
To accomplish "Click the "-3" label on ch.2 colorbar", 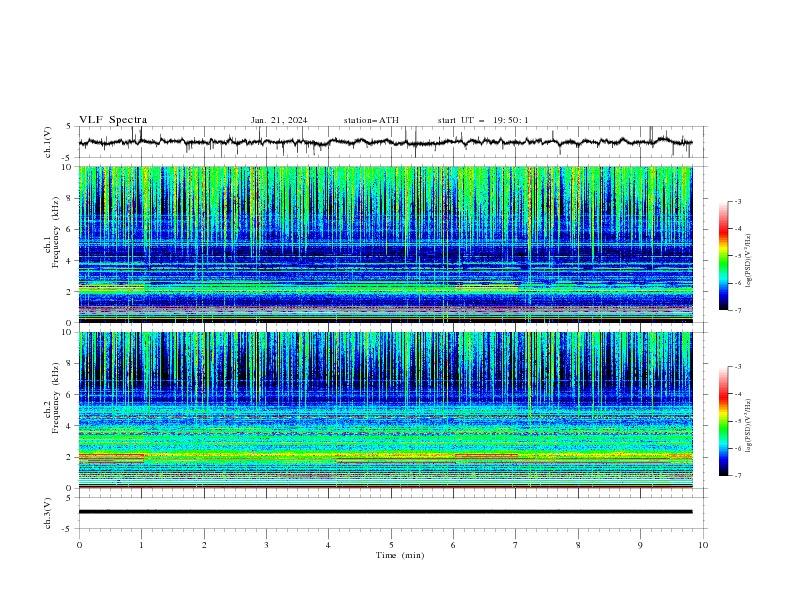I will pyautogui.click(x=738, y=367).
